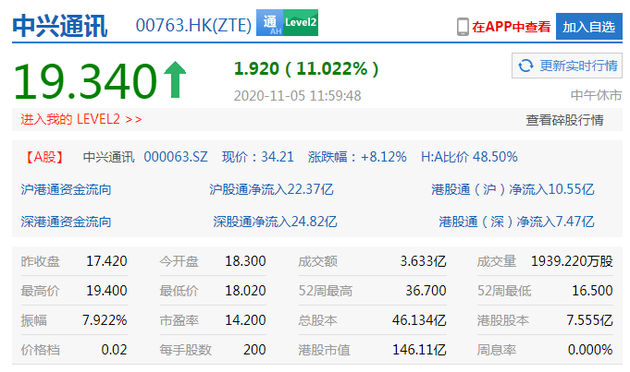
Task: Click 52周最高 value 36.700
Action: point(425,290)
